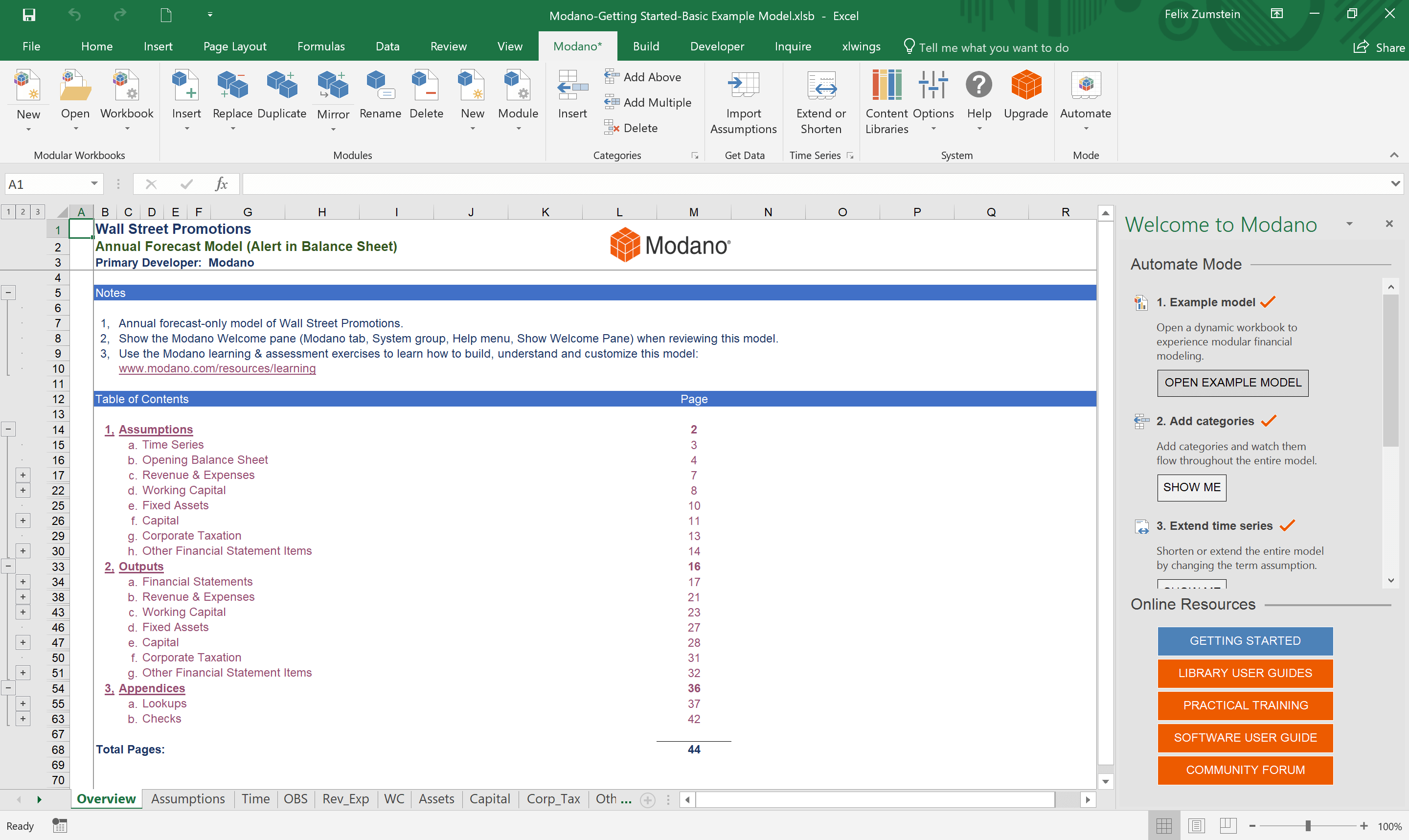Switch to Page Layout view button
Screen dimensions: 1409x840
click(x=1196, y=826)
